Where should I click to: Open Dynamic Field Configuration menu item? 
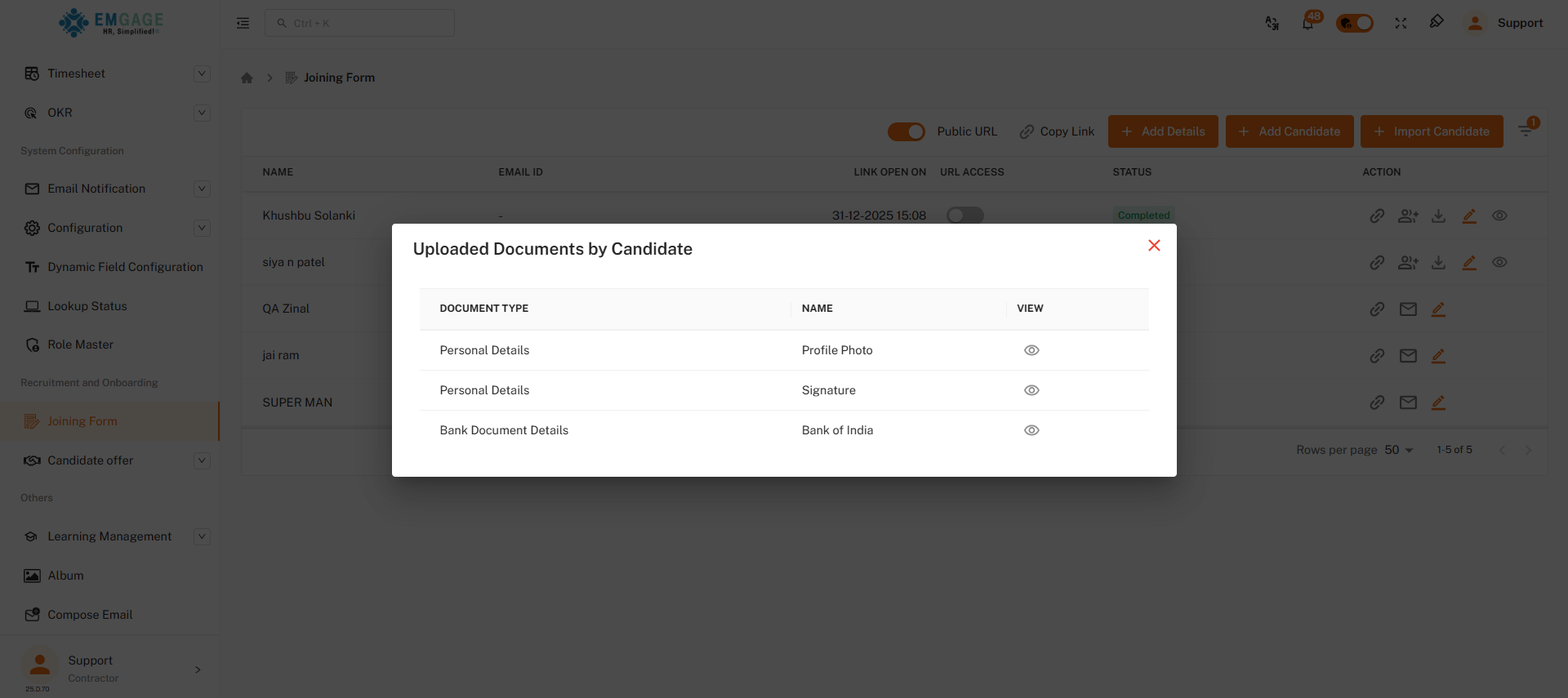109,267
